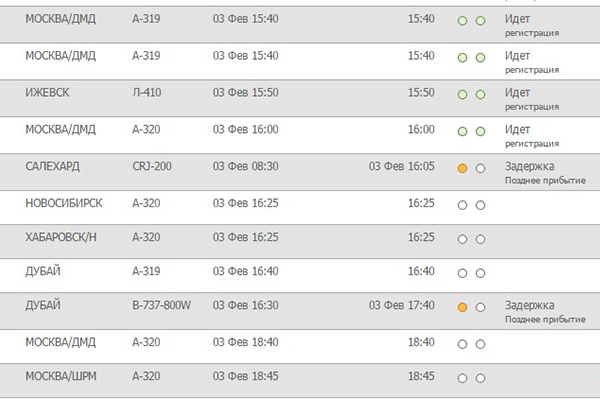
Task: Click the Москва/ШРМ destination name
Action: point(61,376)
